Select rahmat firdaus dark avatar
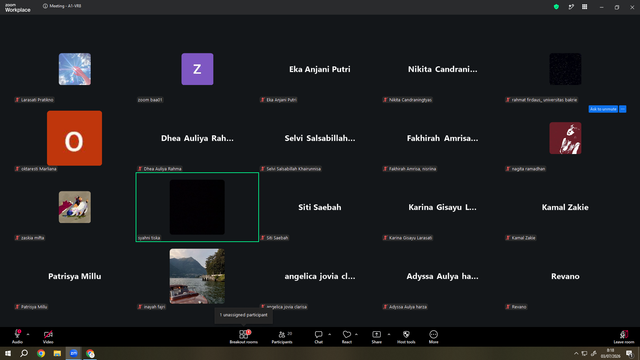640x360 pixels. click(565, 69)
